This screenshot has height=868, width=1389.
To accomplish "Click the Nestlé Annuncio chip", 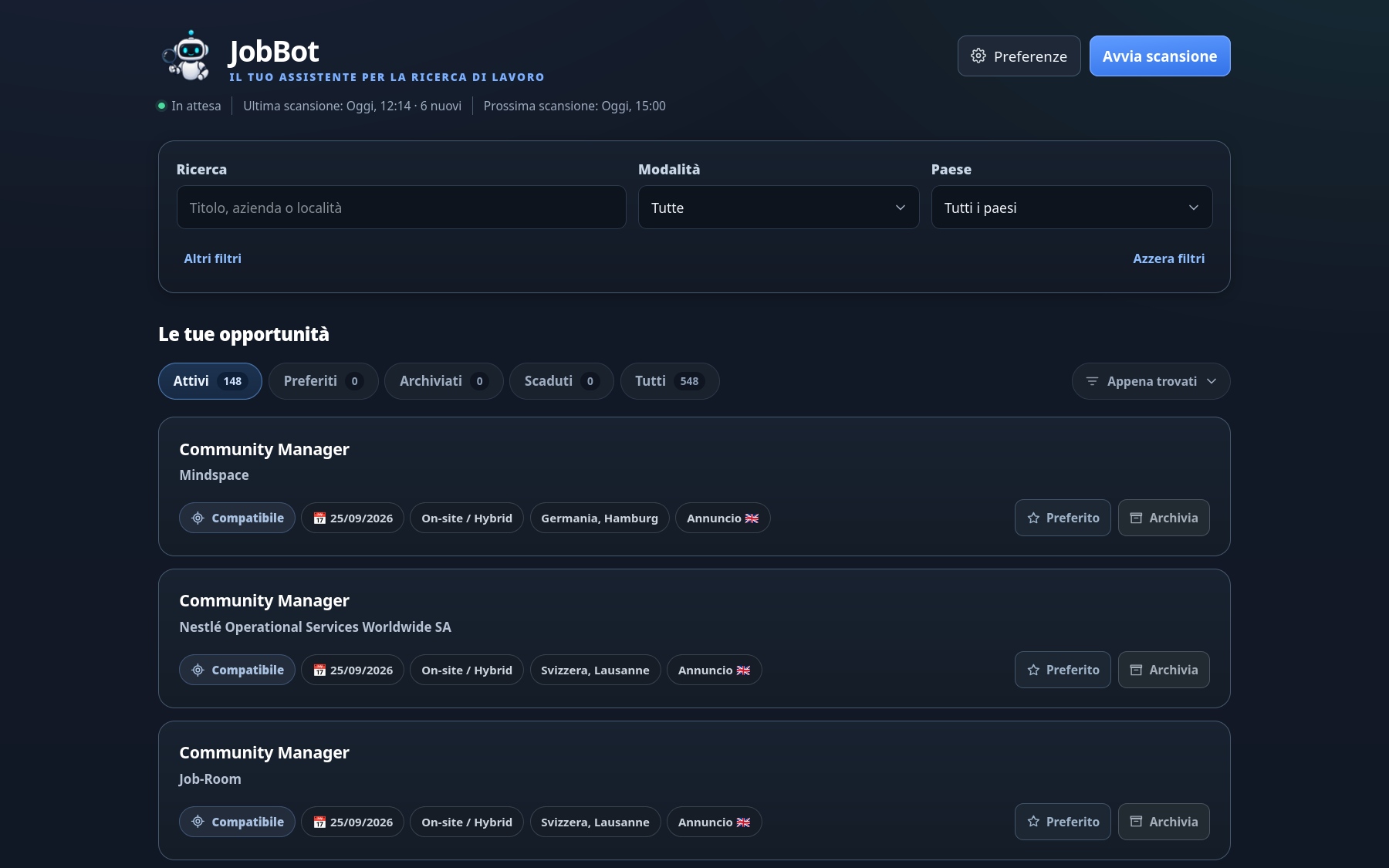I will click(714, 670).
